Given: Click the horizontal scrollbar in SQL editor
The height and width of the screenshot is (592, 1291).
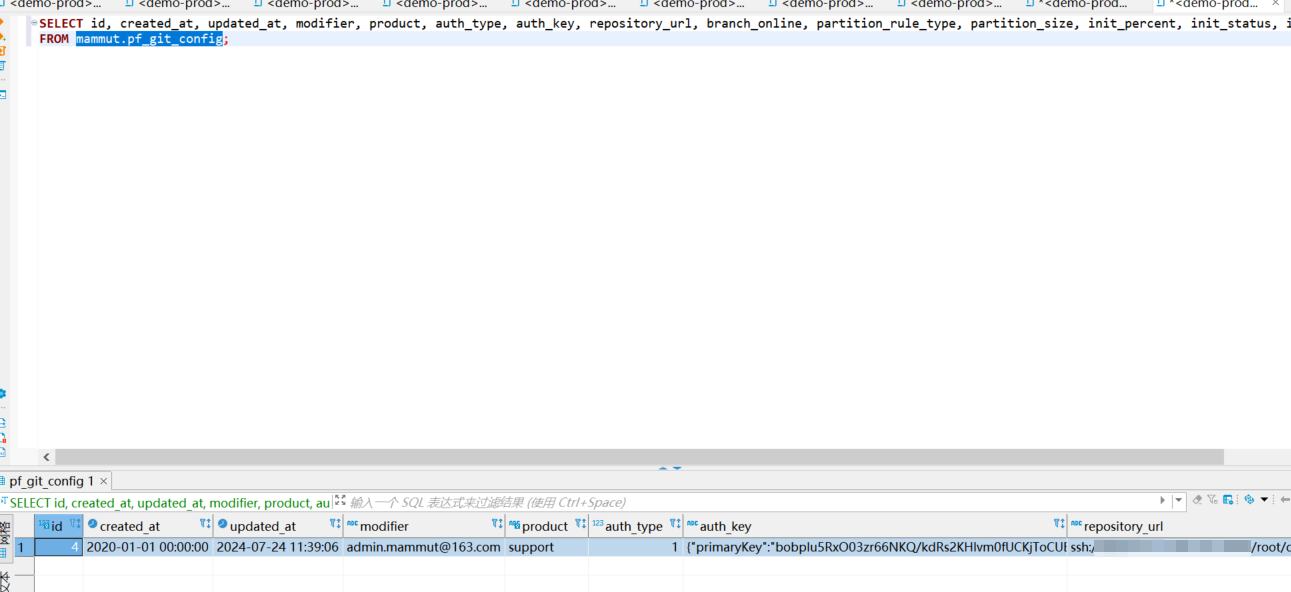Looking at the screenshot, I should [x=640, y=457].
